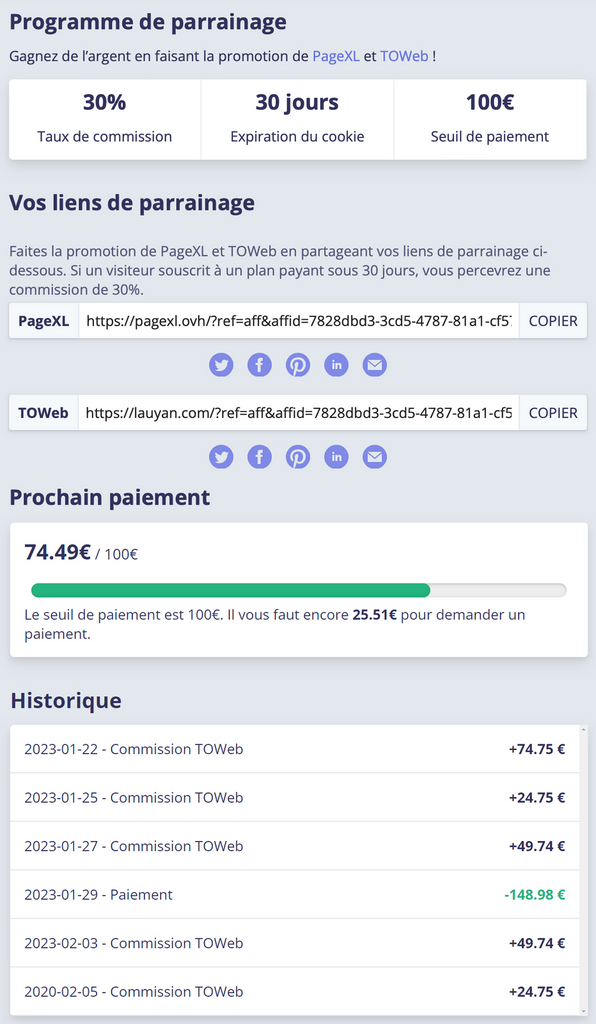Share PageXL link on Twitter

pyautogui.click(x=221, y=365)
